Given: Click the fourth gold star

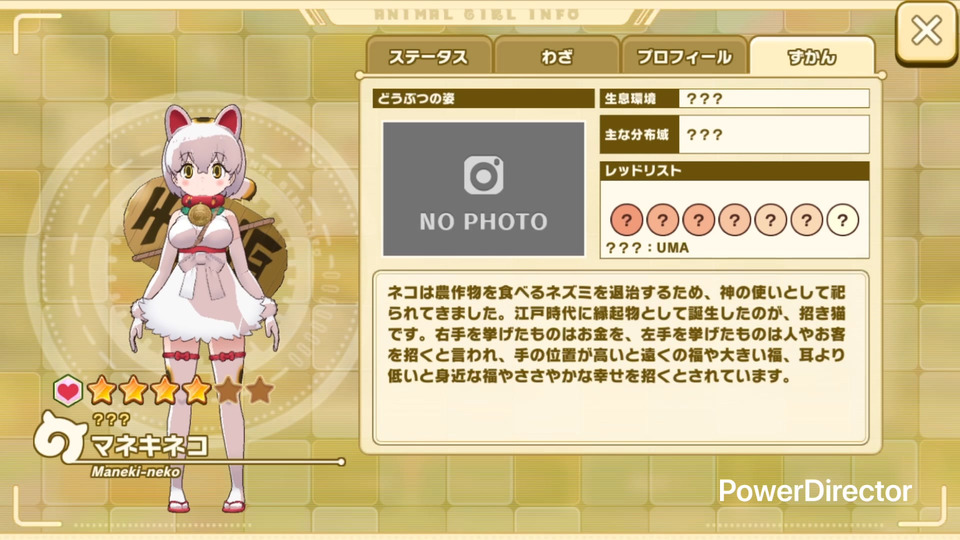Looking at the screenshot, I should coord(197,390).
